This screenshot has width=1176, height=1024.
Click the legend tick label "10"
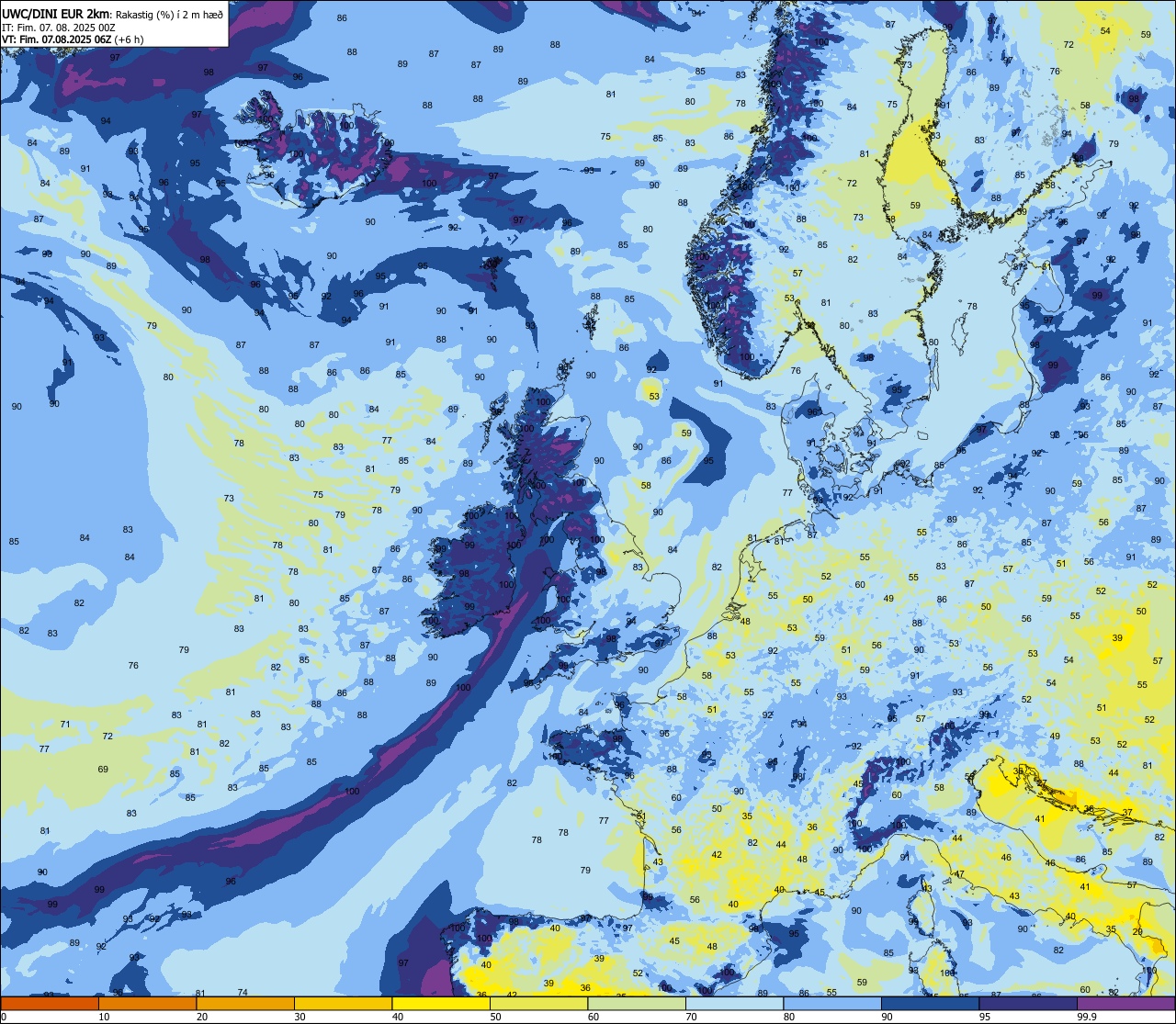(104, 1017)
